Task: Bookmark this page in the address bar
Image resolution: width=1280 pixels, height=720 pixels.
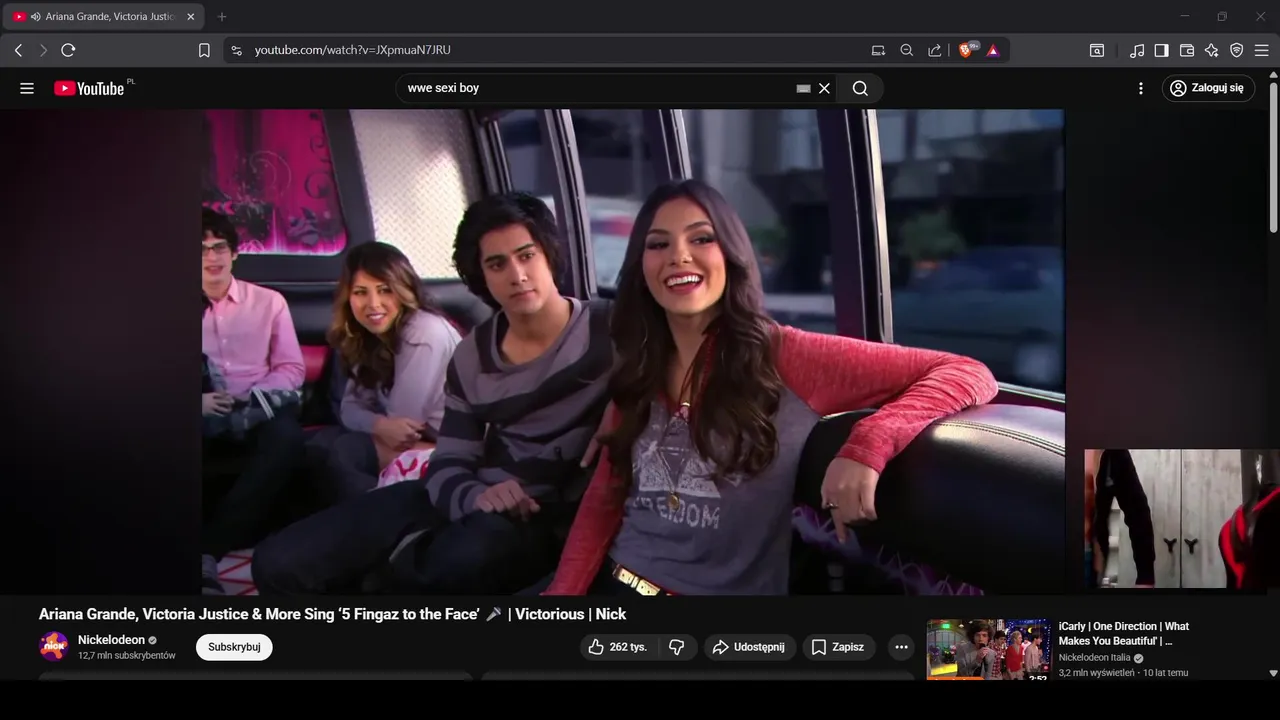Action: tap(204, 50)
